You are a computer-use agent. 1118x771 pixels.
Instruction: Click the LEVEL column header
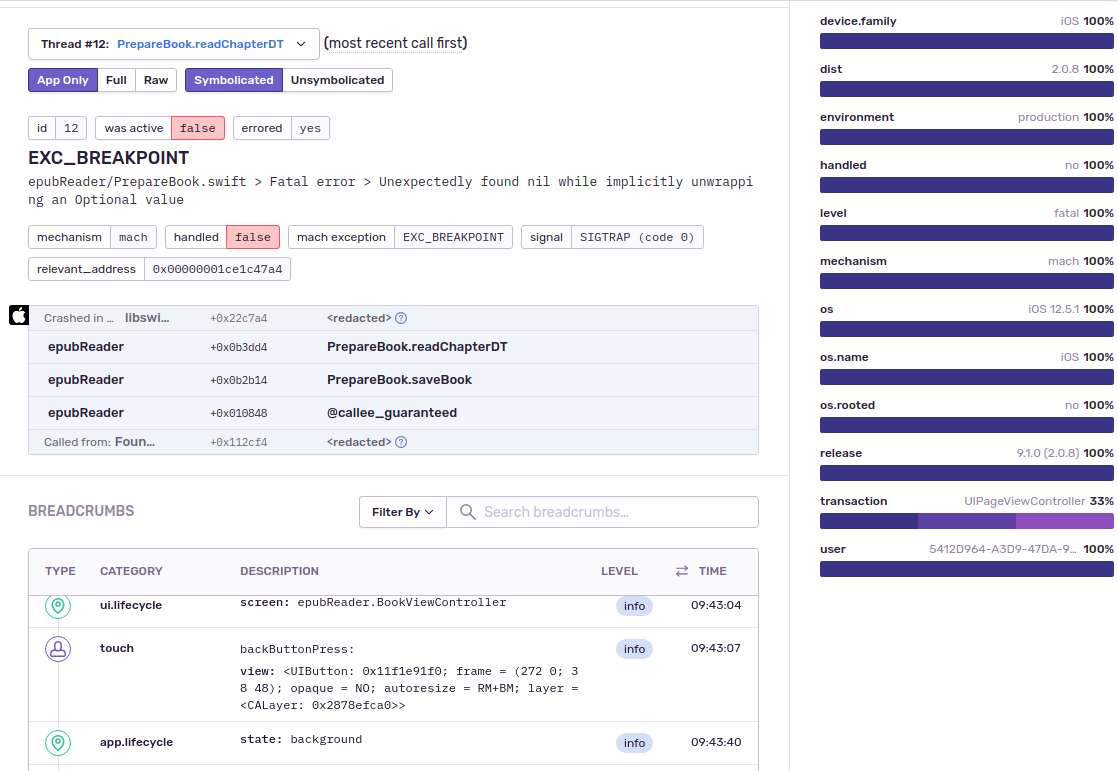(619, 571)
